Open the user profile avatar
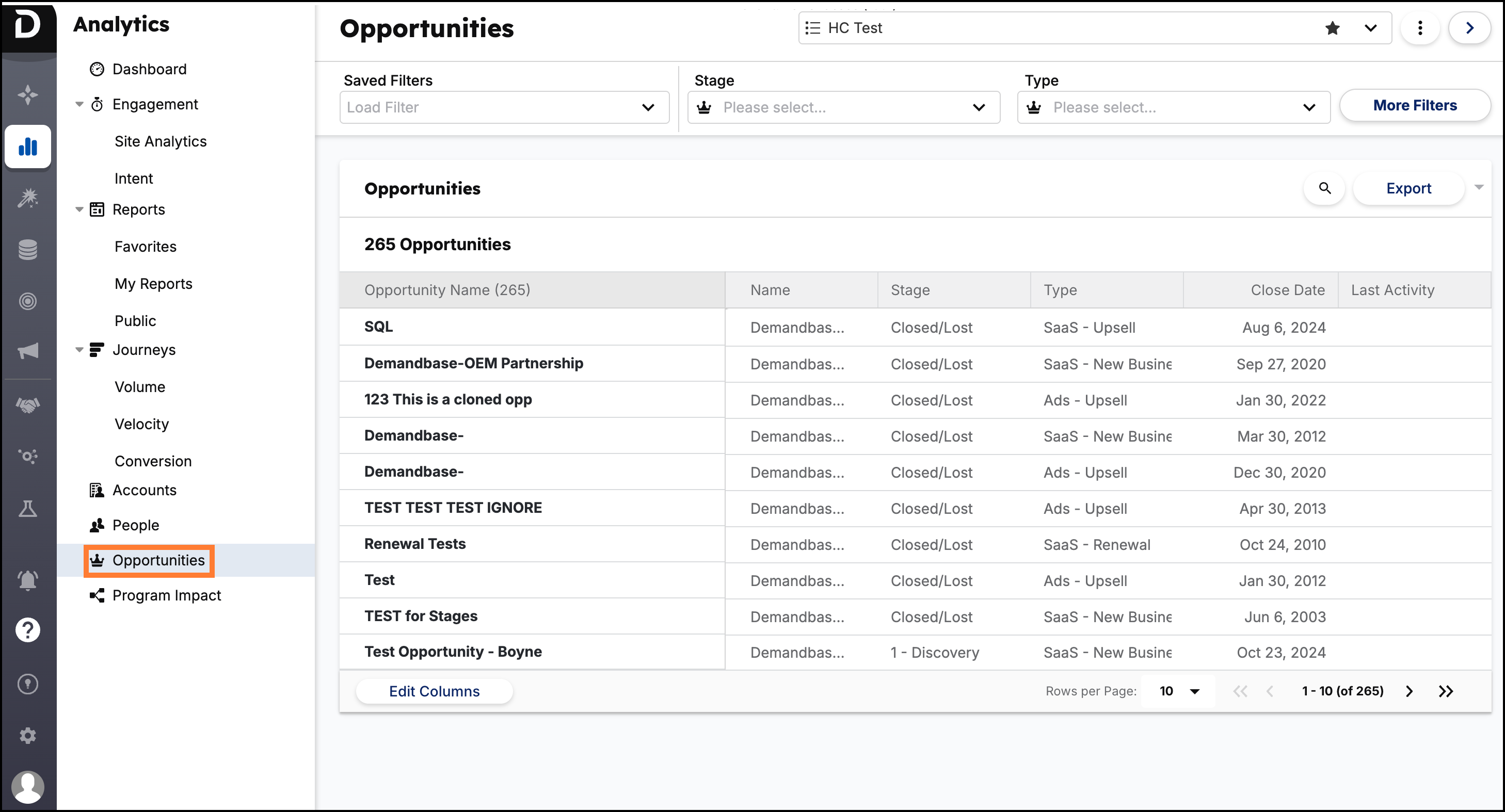The height and width of the screenshot is (812, 1505). pos(27,787)
